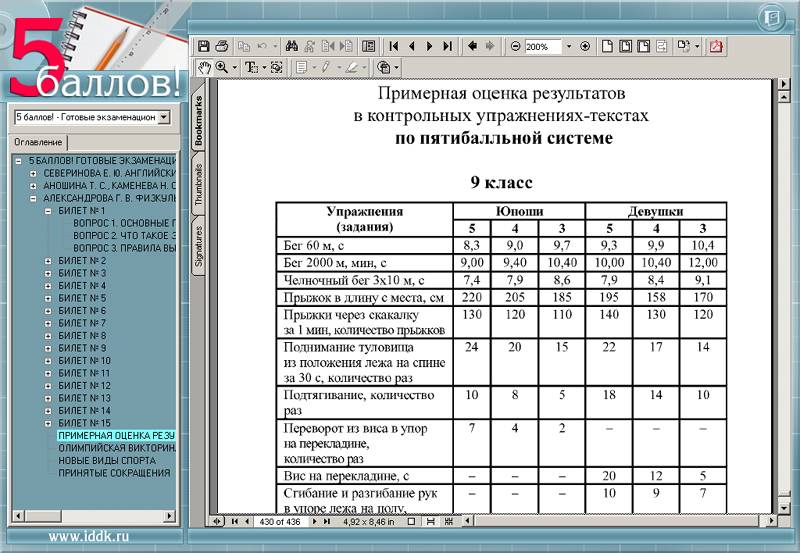
Task: Open the Thumbnails side tab
Action: tap(198, 184)
